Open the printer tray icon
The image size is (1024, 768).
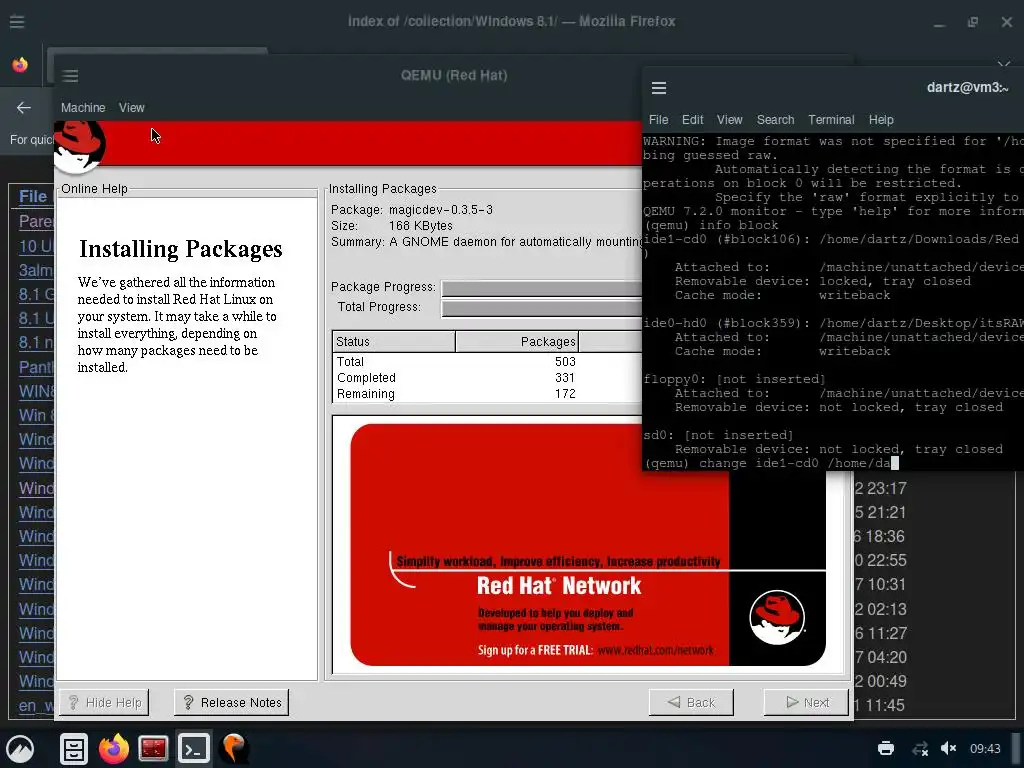click(x=886, y=748)
